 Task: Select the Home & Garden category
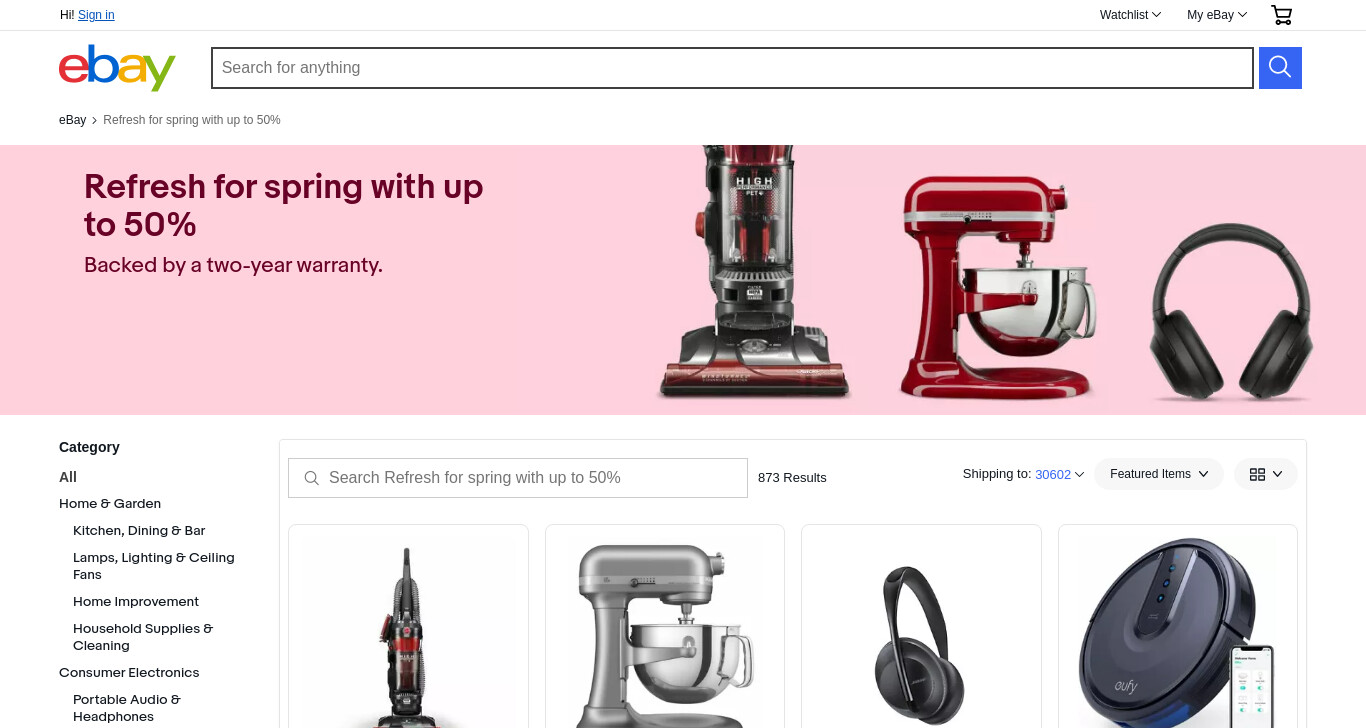point(110,504)
